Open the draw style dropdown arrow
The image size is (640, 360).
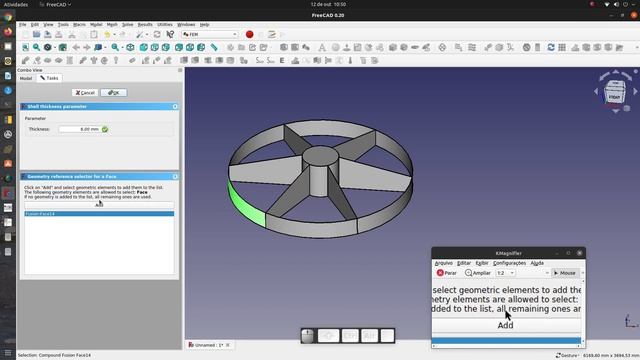(x=55, y=48)
